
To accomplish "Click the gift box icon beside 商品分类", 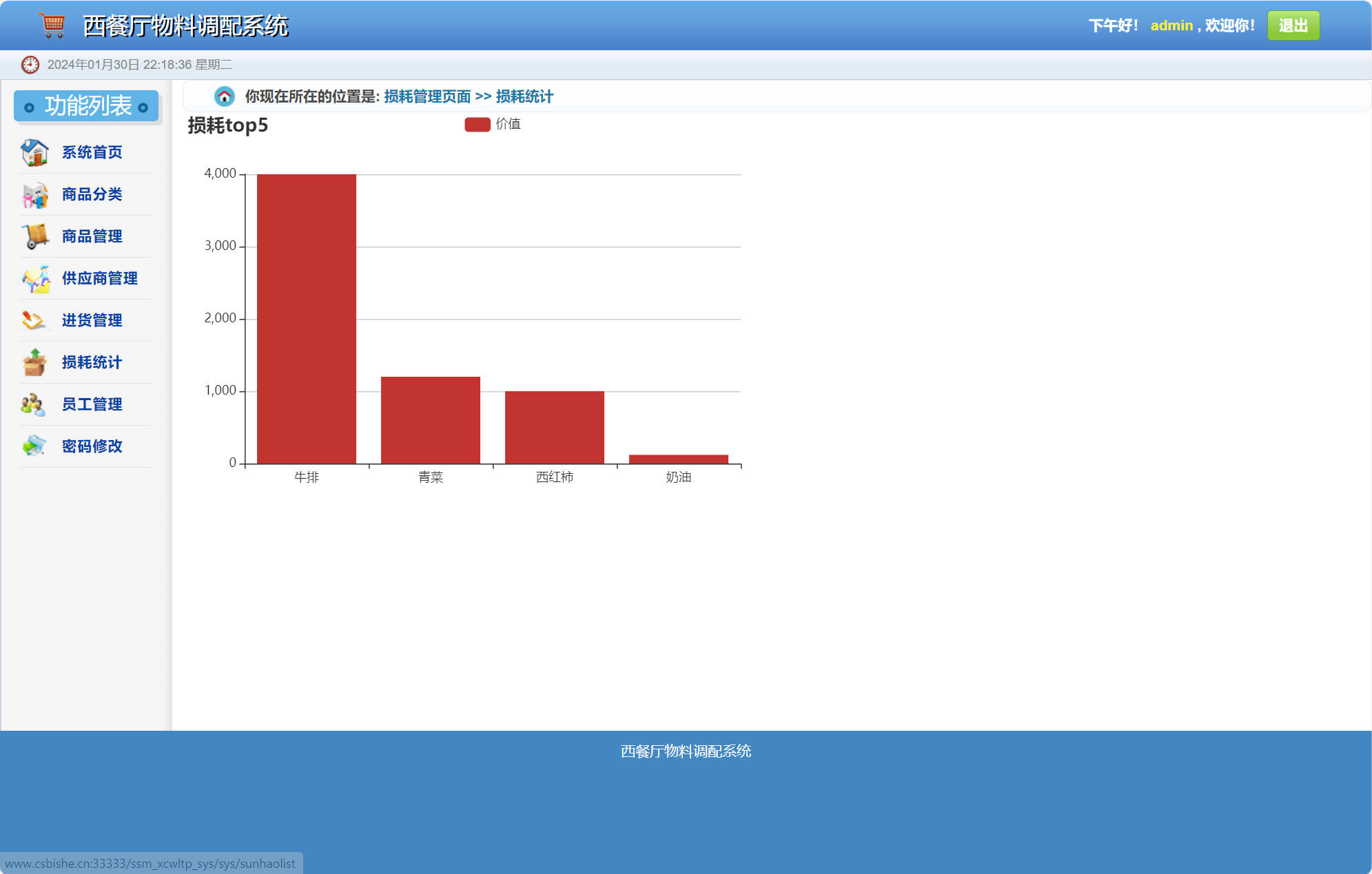I will coord(34,195).
